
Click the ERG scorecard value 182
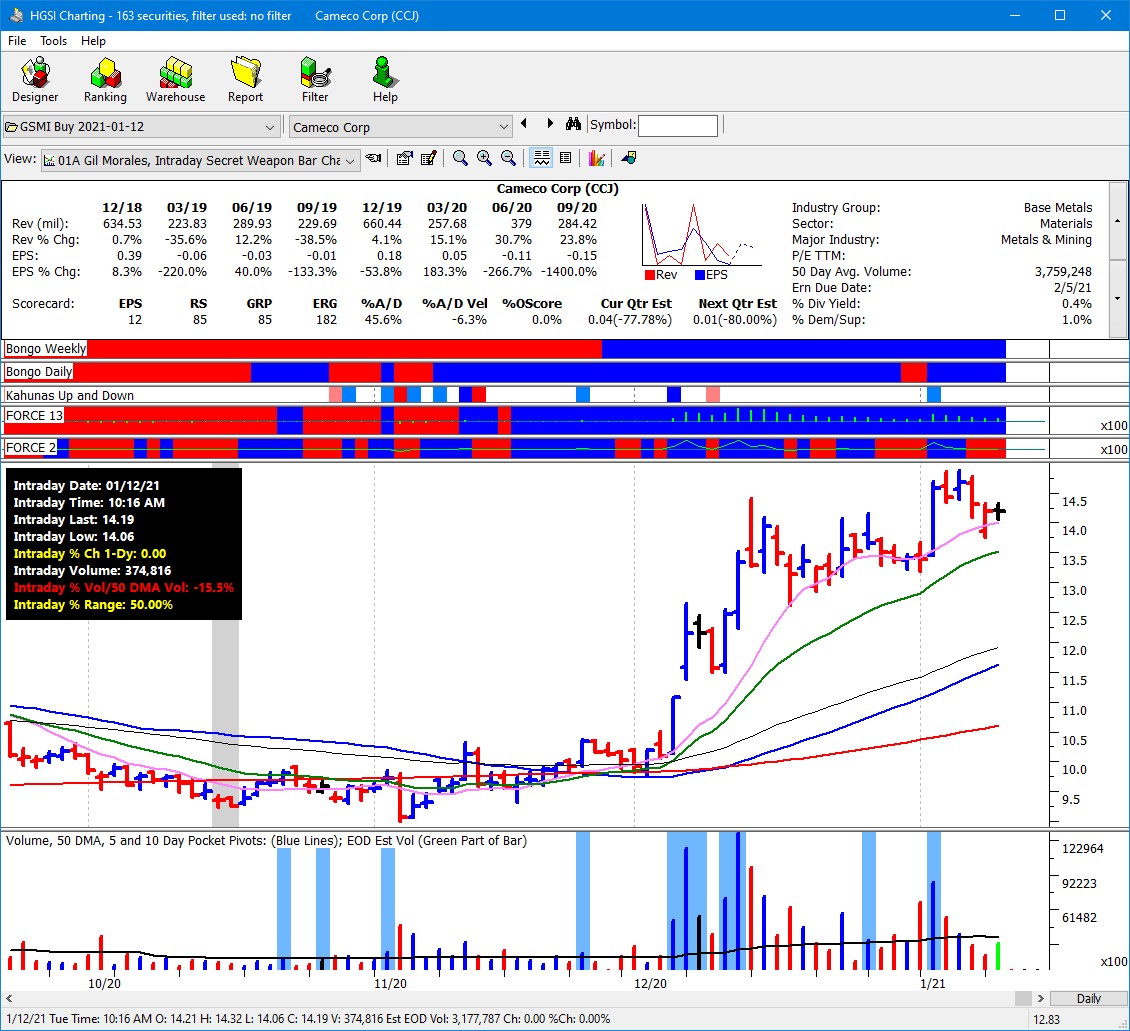(x=326, y=320)
